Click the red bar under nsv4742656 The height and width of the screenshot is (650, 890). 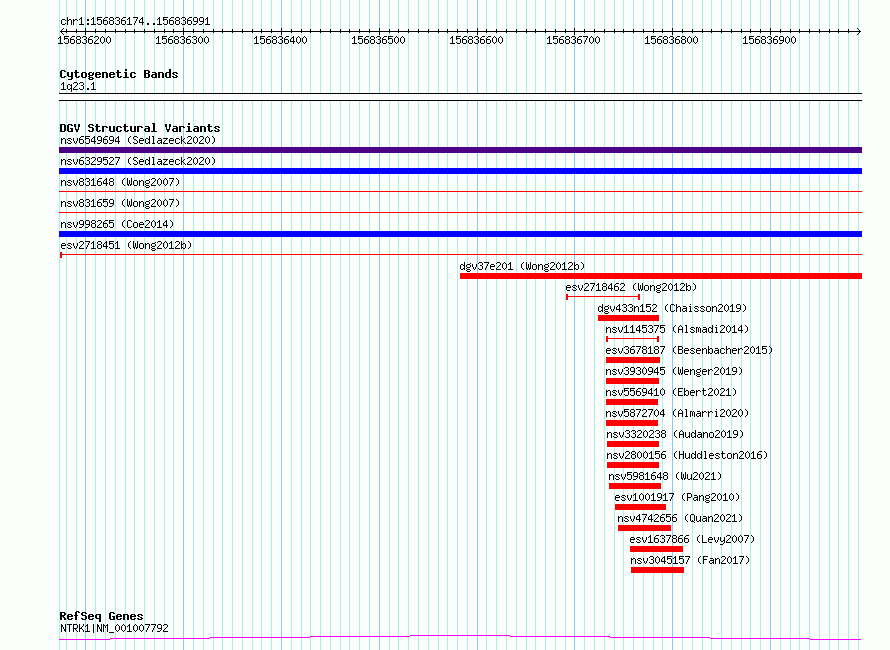tap(644, 528)
